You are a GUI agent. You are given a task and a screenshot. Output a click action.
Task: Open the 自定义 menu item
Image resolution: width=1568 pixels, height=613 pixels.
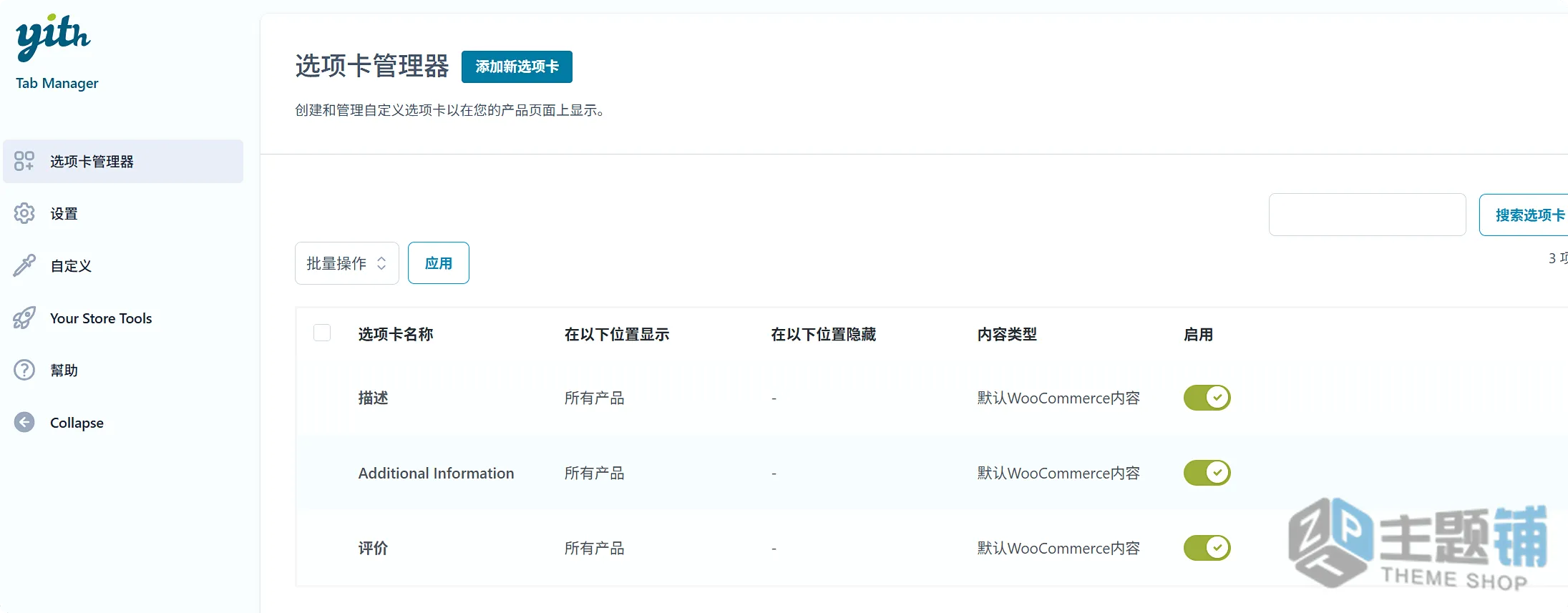point(71,266)
